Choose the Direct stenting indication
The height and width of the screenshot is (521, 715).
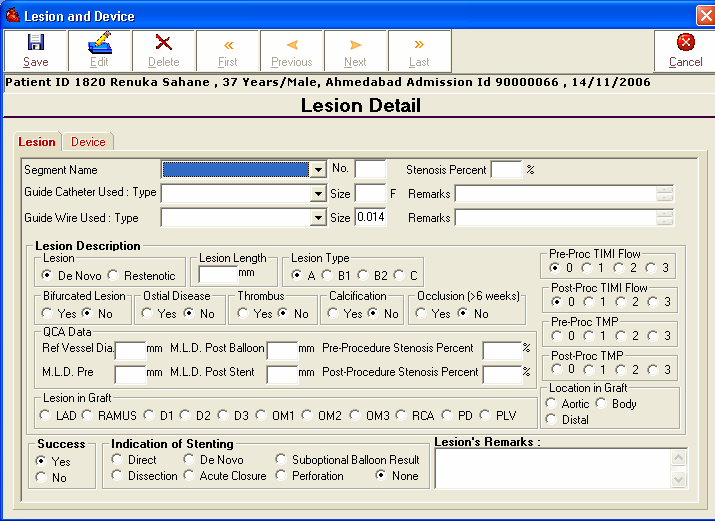coord(118,460)
